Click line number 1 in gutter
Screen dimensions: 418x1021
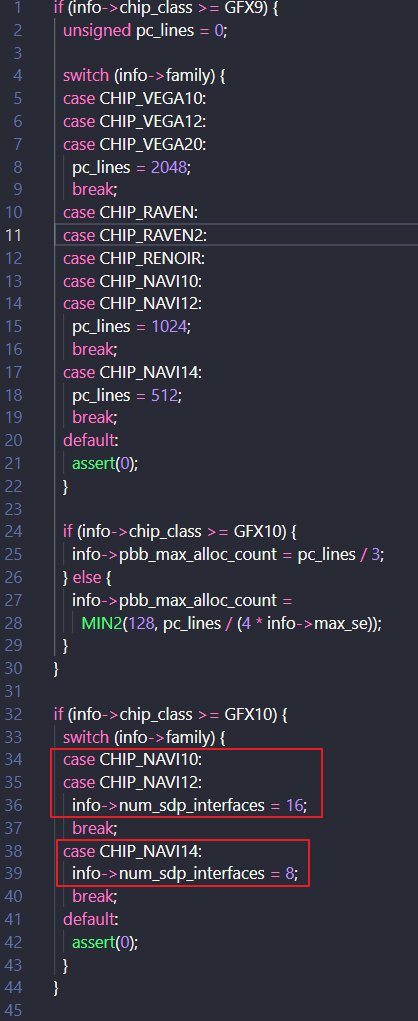(18, 8)
